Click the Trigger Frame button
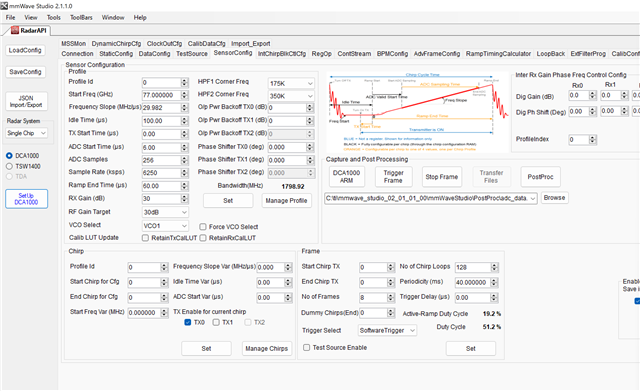The height and width of the screenshot is (391, 640). coord(393,176)
